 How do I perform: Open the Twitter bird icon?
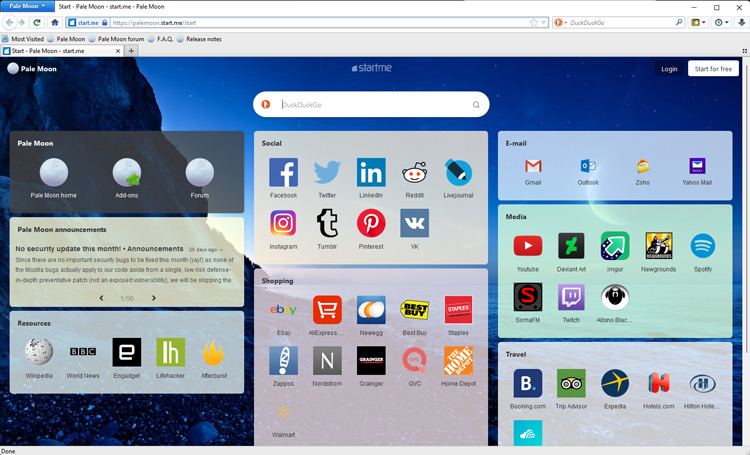(x=327, y=172)
